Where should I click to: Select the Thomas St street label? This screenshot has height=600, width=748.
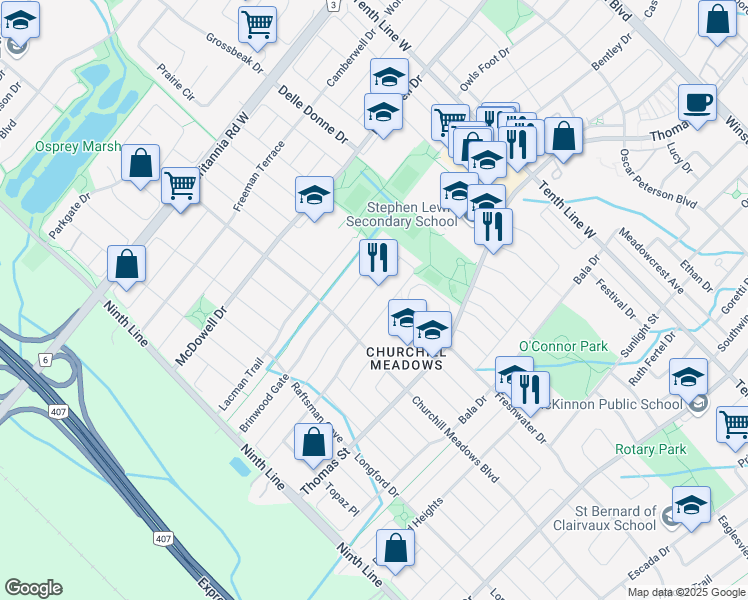click(325, 471)
